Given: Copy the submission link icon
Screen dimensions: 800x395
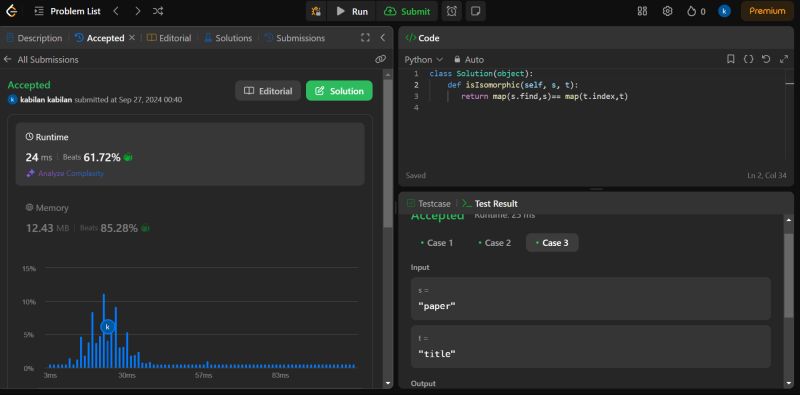Looking at the screenshot, I should tap(380, 59).
